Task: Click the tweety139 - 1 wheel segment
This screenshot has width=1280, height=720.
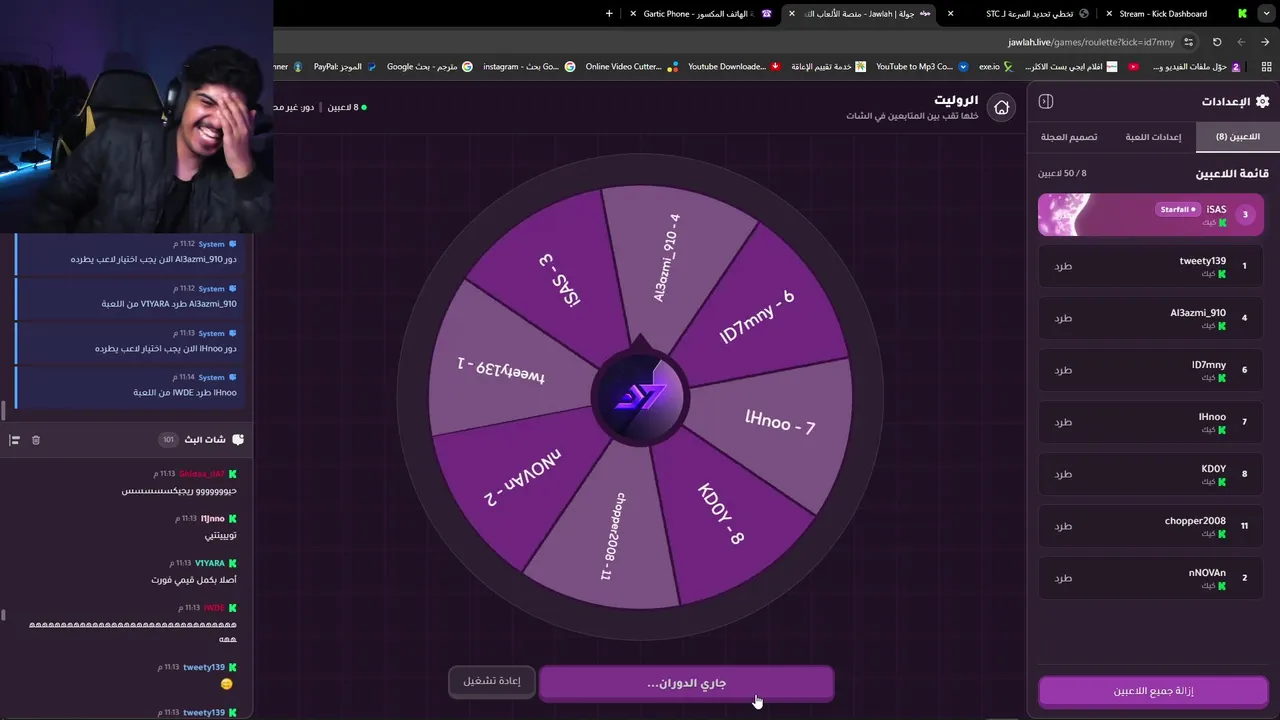Action: [501, 370]
